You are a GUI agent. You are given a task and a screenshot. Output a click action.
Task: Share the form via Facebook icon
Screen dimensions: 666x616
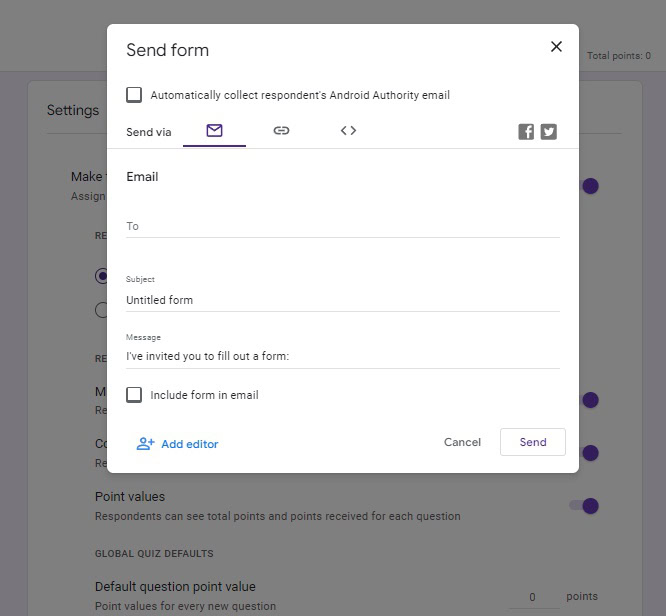(526, 132)
